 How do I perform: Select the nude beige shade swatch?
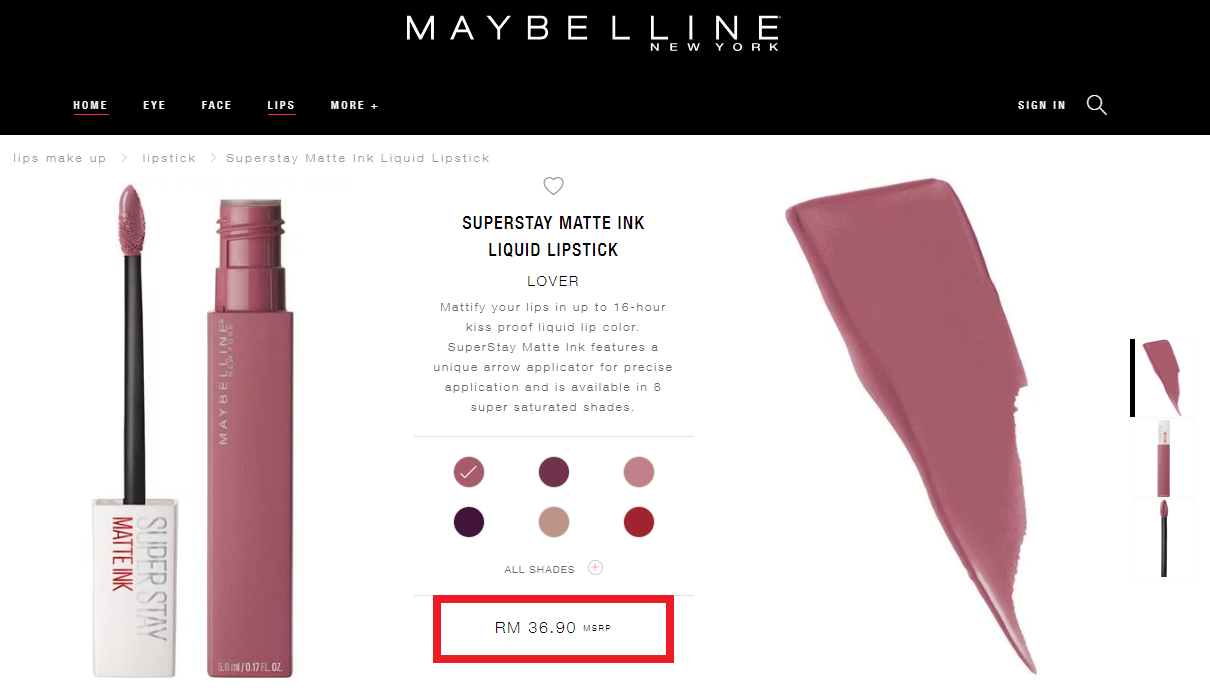tap(553, 522)
